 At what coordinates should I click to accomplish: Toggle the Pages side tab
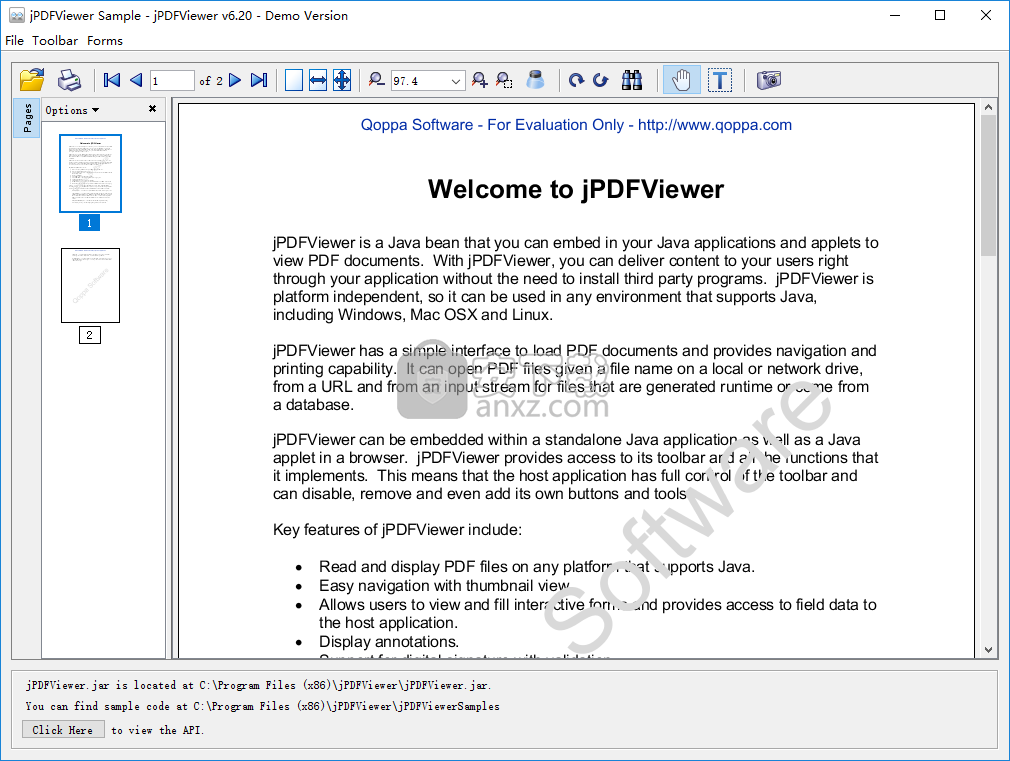click(x=27, y=119)
